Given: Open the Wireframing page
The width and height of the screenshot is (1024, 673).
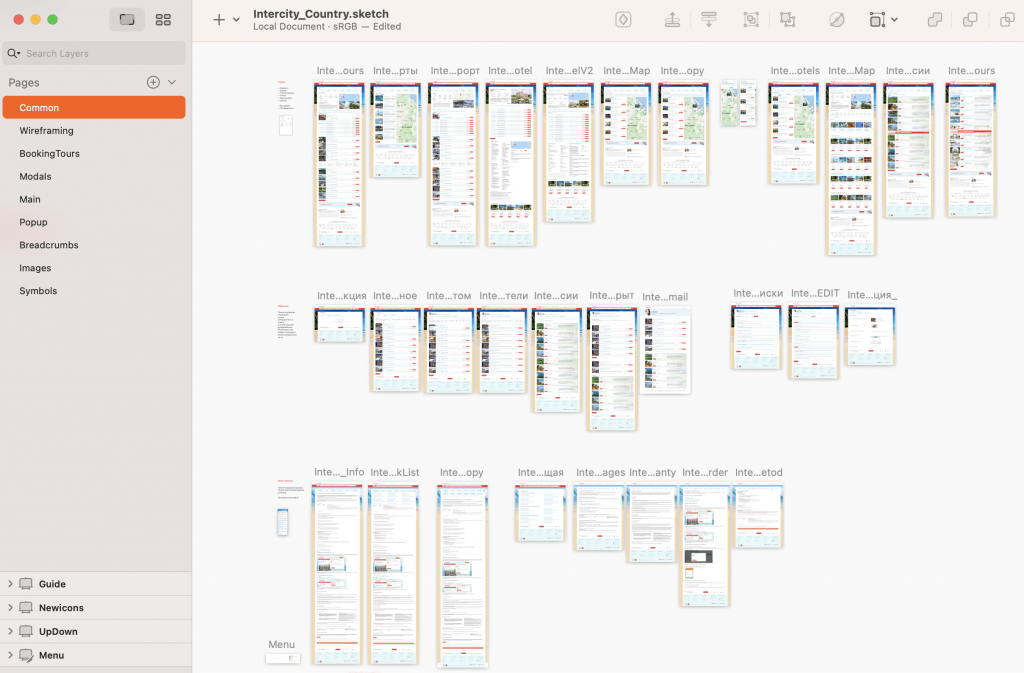Looking at the screenshot, I should pyautogui.click(x=46, y=131).
